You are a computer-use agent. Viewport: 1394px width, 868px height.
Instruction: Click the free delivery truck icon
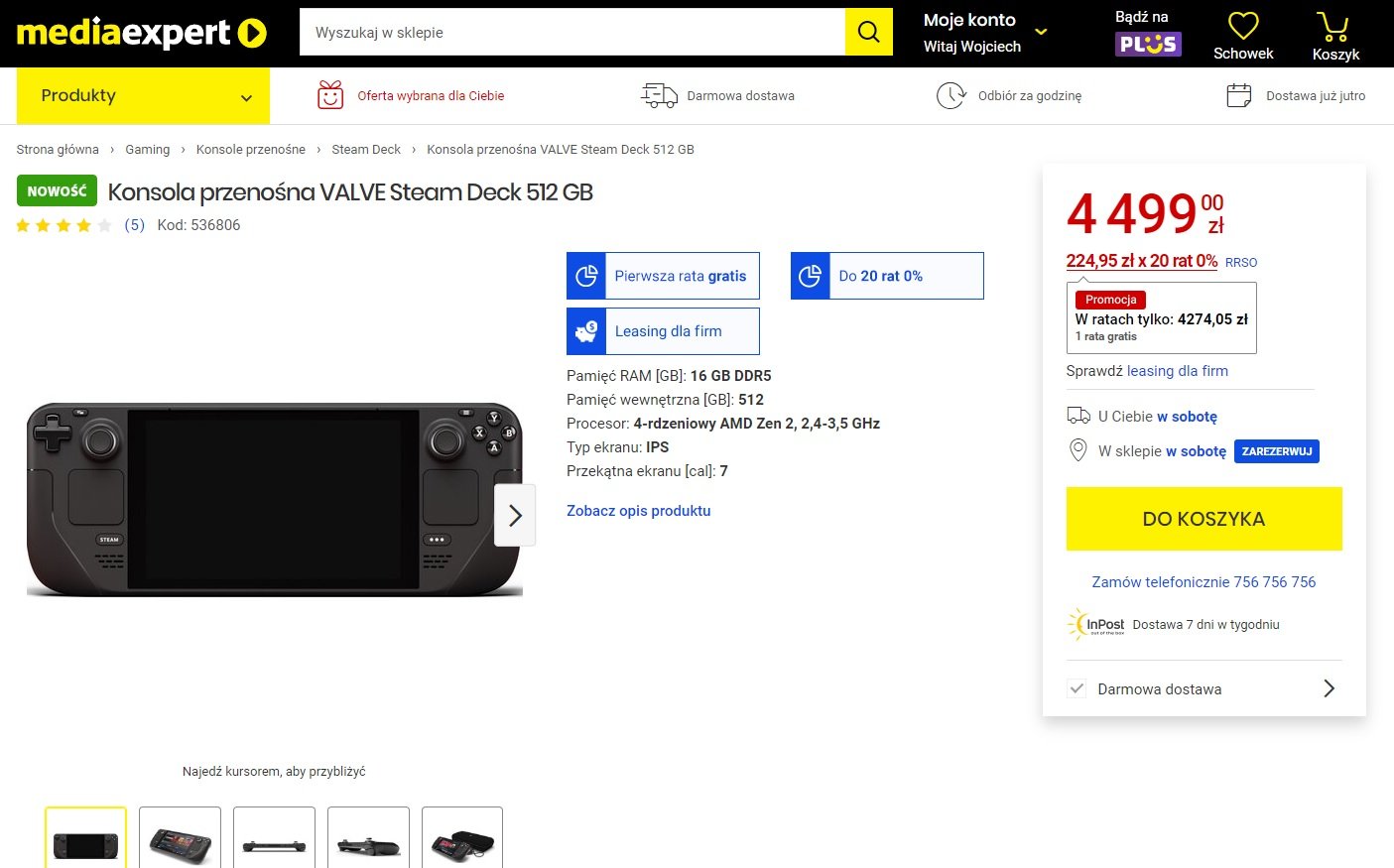pos(659,95)
